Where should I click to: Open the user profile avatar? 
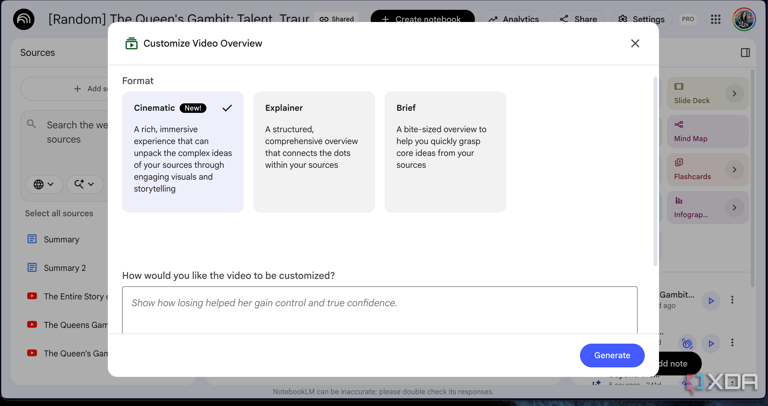[743, 19]
